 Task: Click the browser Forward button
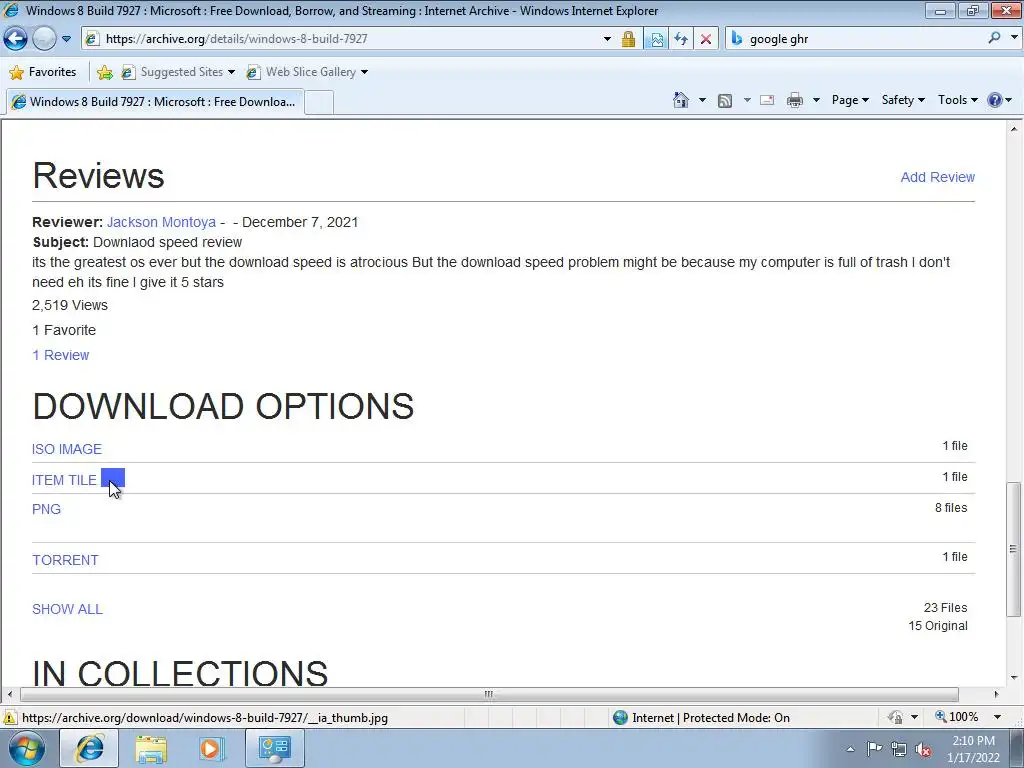(44, 39)
